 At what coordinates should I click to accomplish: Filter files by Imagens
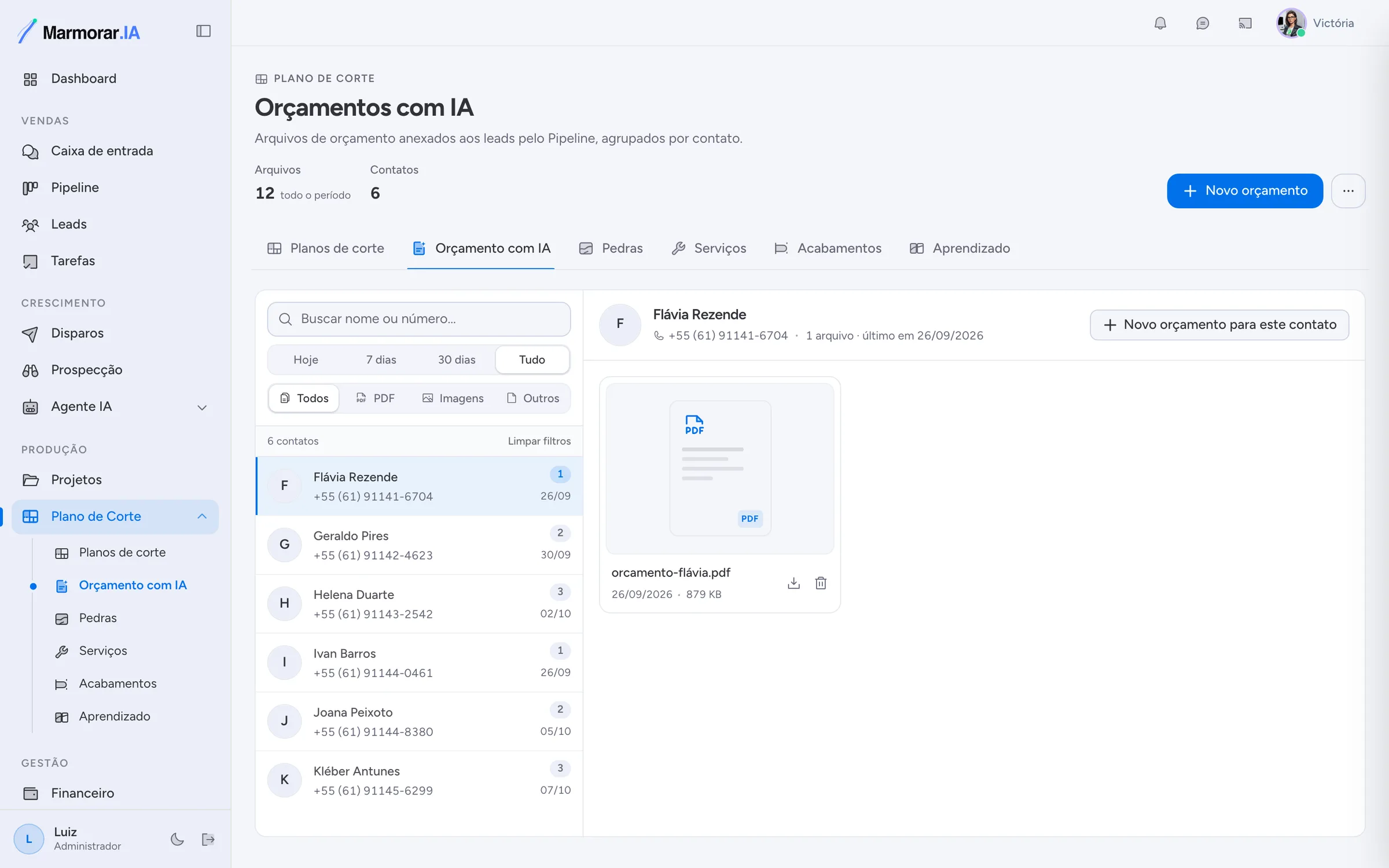tap(453, 398)
